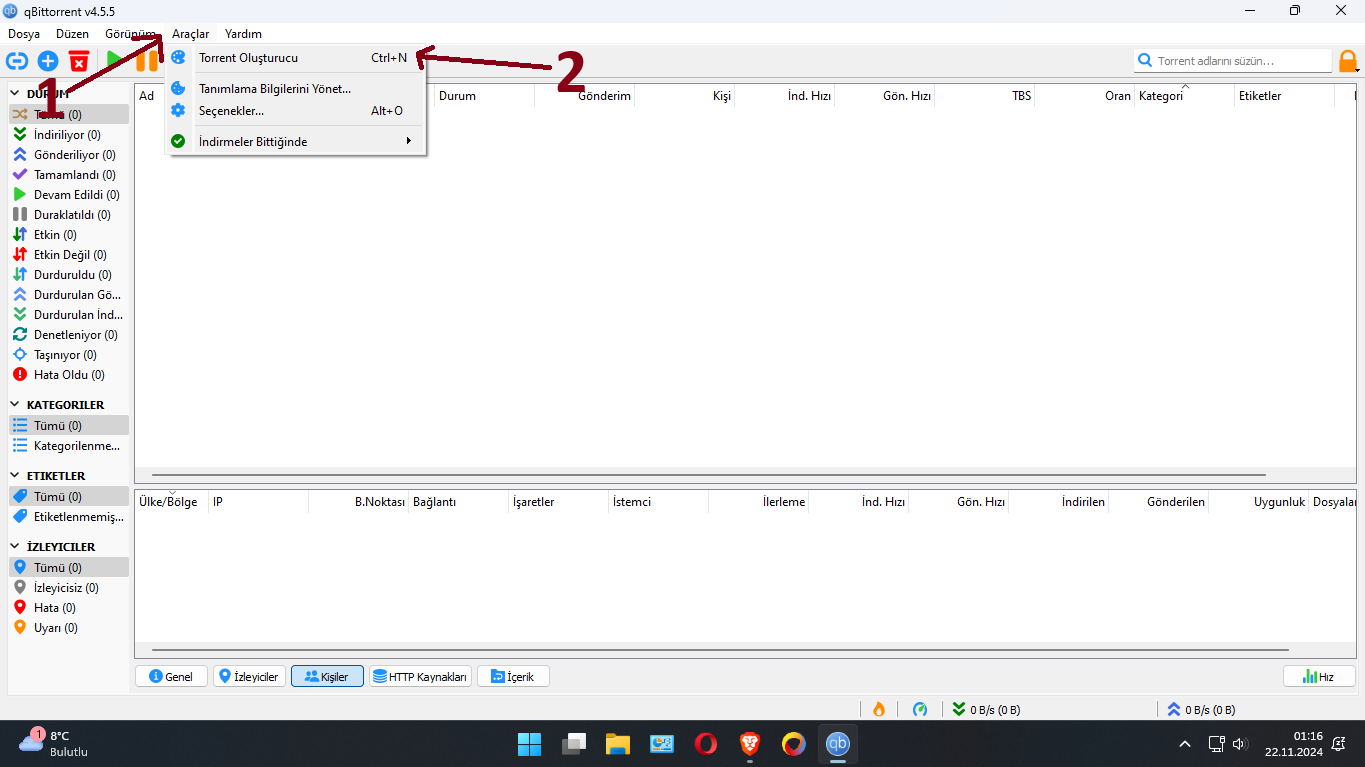Select Duraklatıldı (0) status filter
1365x767 pixels.
[x=67, y=215]
